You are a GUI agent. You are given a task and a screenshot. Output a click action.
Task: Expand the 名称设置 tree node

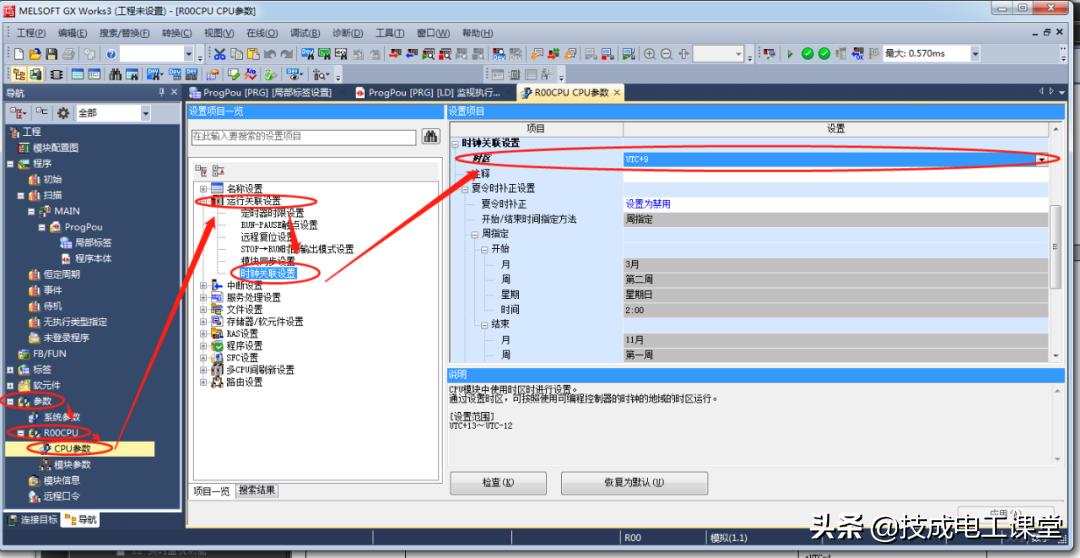coord(203,189)
